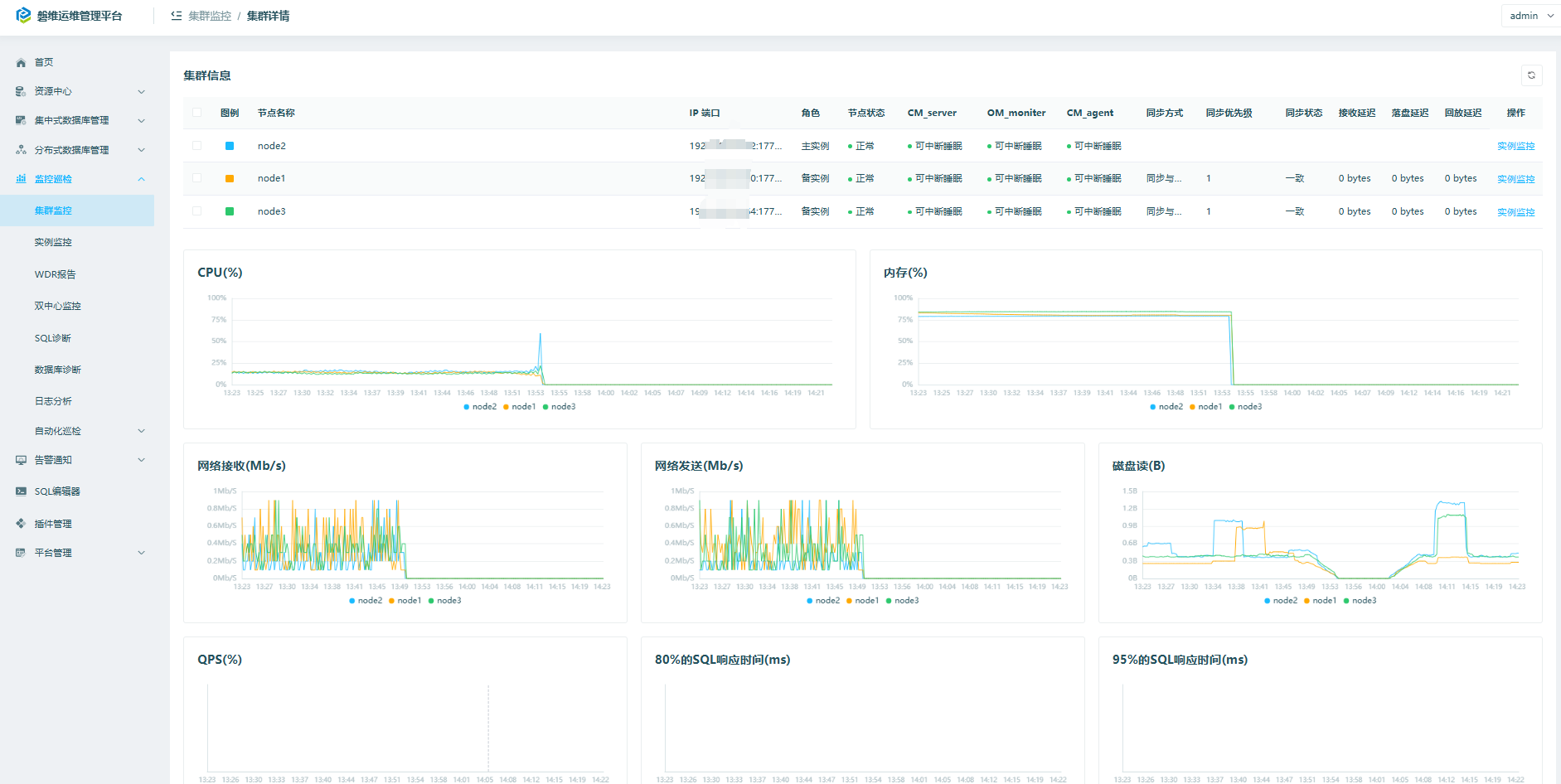Toggle node1 legend in network receive chart
Image resolution: width=1561 pixels, height=784 pixels.
coord(405,601)
